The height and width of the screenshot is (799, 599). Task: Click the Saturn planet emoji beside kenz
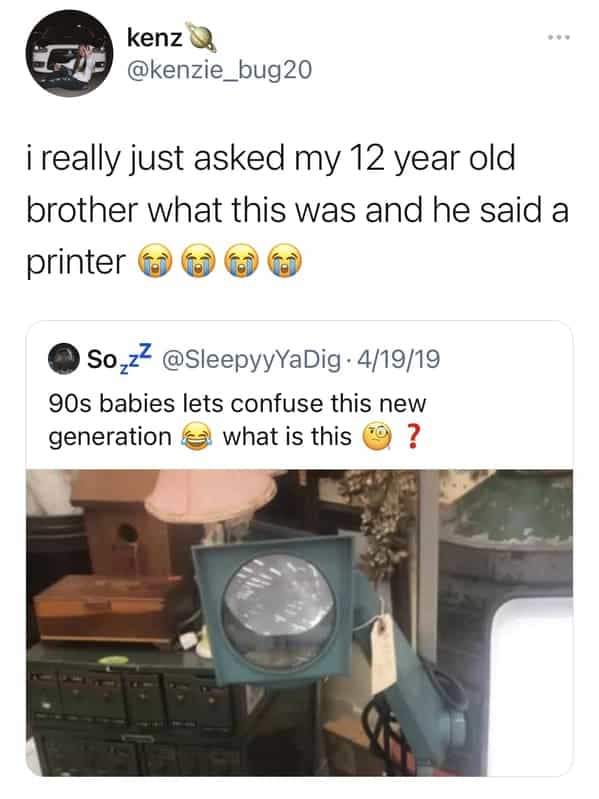200,37
